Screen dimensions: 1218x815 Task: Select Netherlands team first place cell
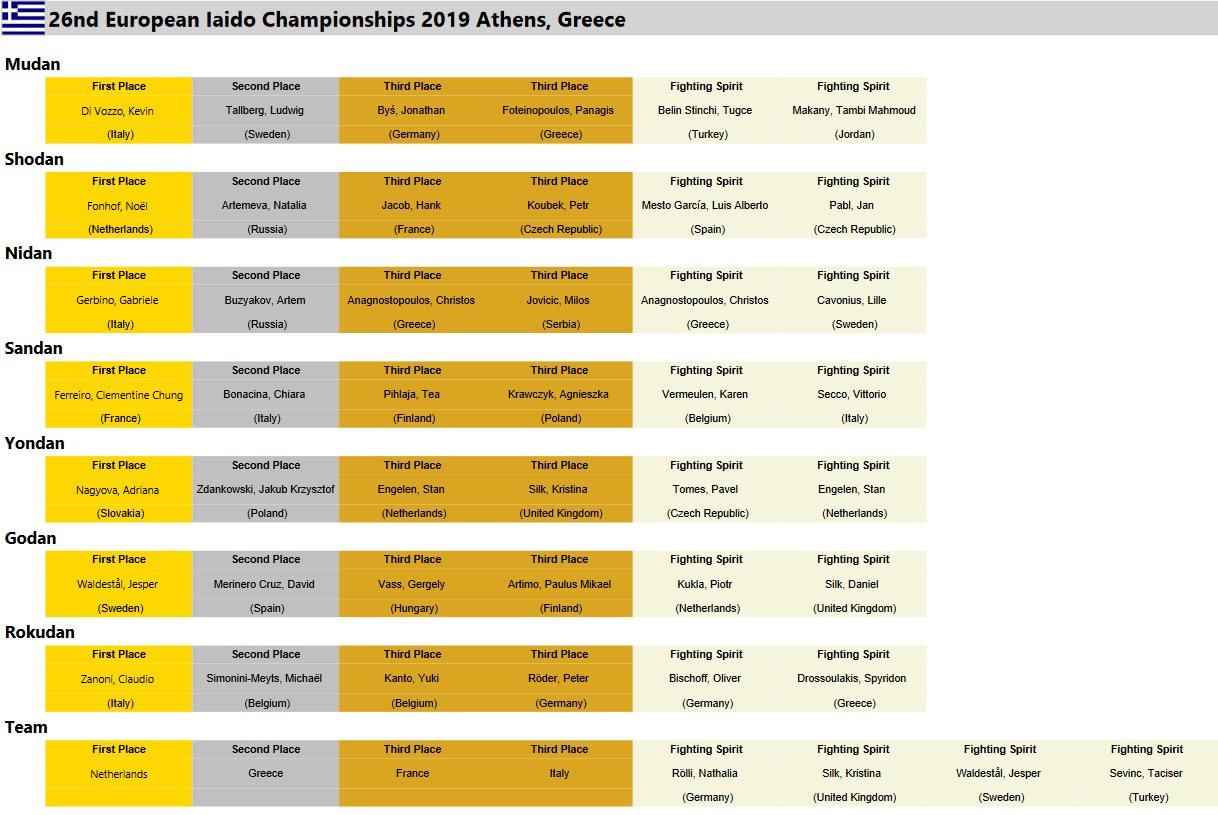coord(118,774)
